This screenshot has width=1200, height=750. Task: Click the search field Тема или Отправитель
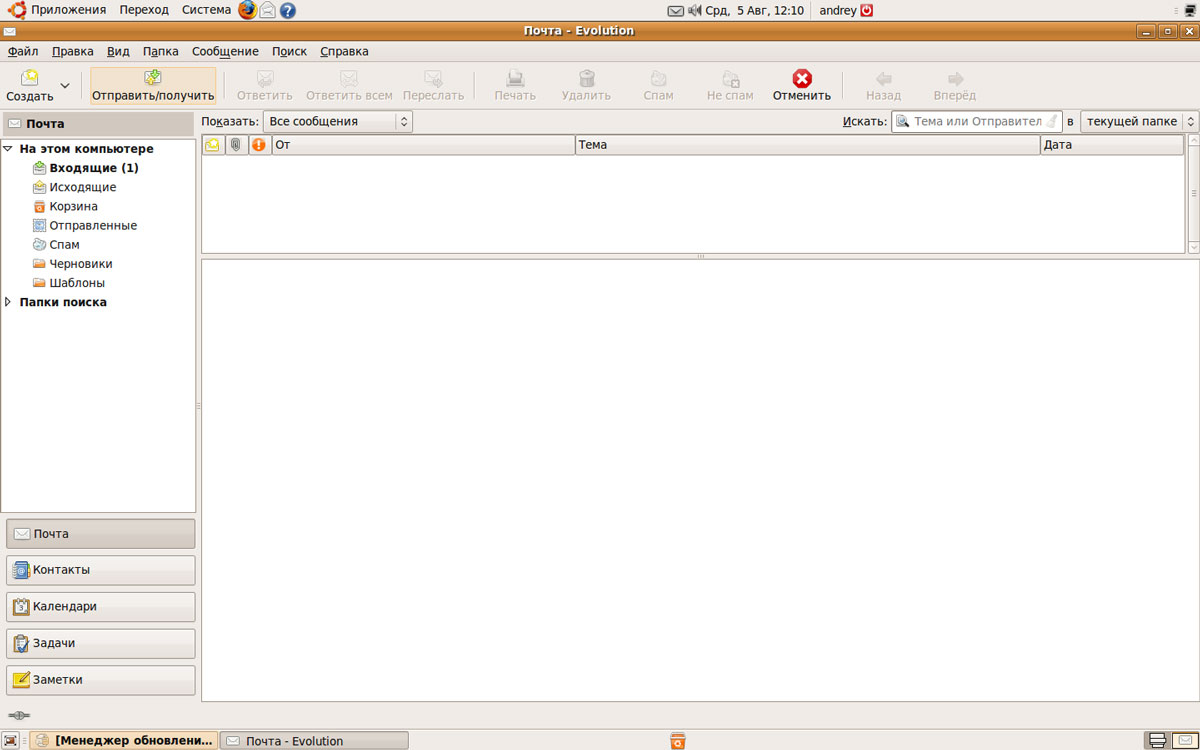click(x=978, y=121)
